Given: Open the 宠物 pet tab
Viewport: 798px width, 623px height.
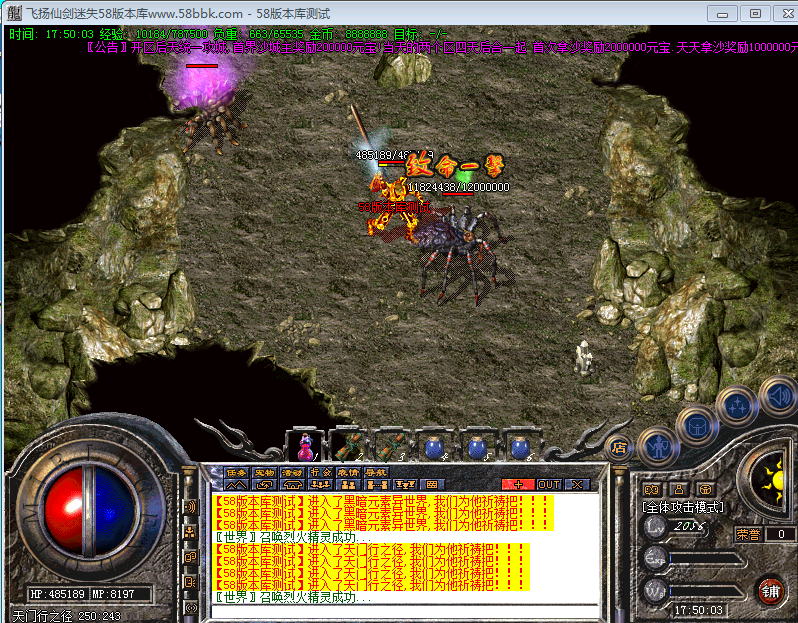Looking at the screenshot, I should (x=264, y=472).
